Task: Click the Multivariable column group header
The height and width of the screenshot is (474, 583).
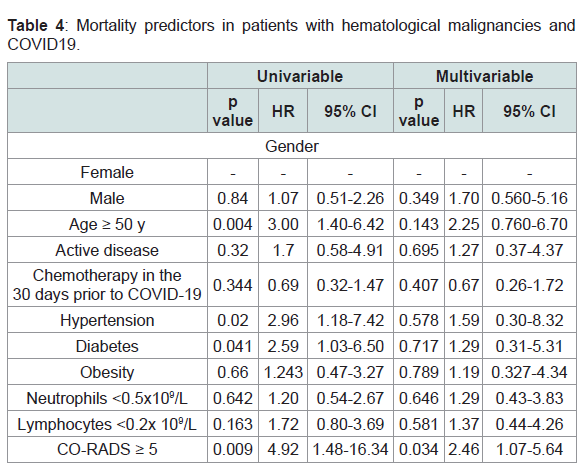Action: [x=484, y=76]
